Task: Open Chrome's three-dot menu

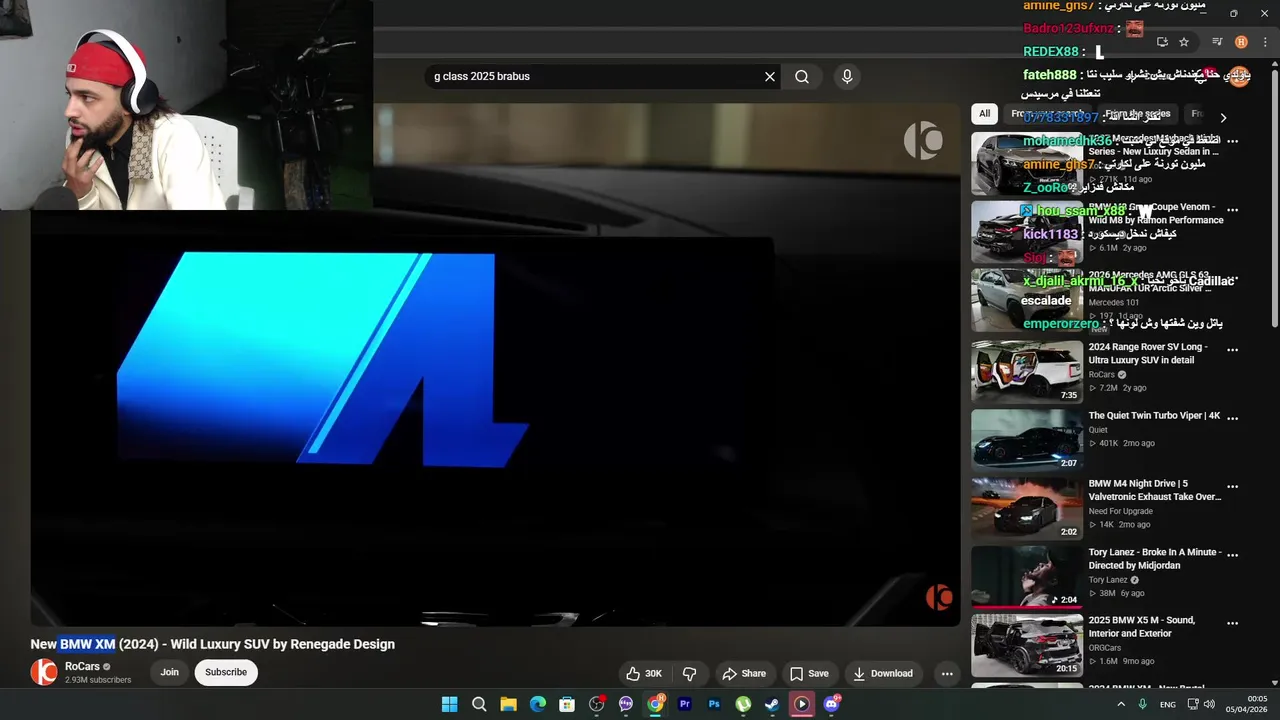Action: pos(1265,42)
